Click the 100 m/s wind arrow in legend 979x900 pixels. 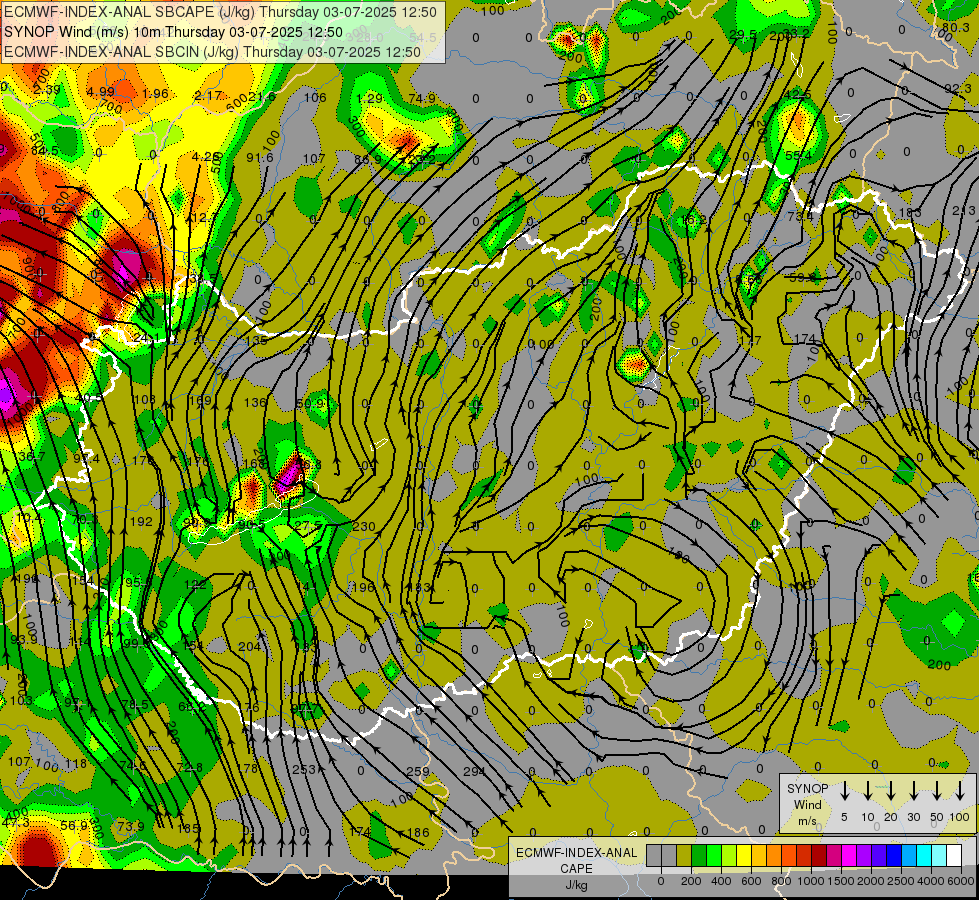(960, 791)
